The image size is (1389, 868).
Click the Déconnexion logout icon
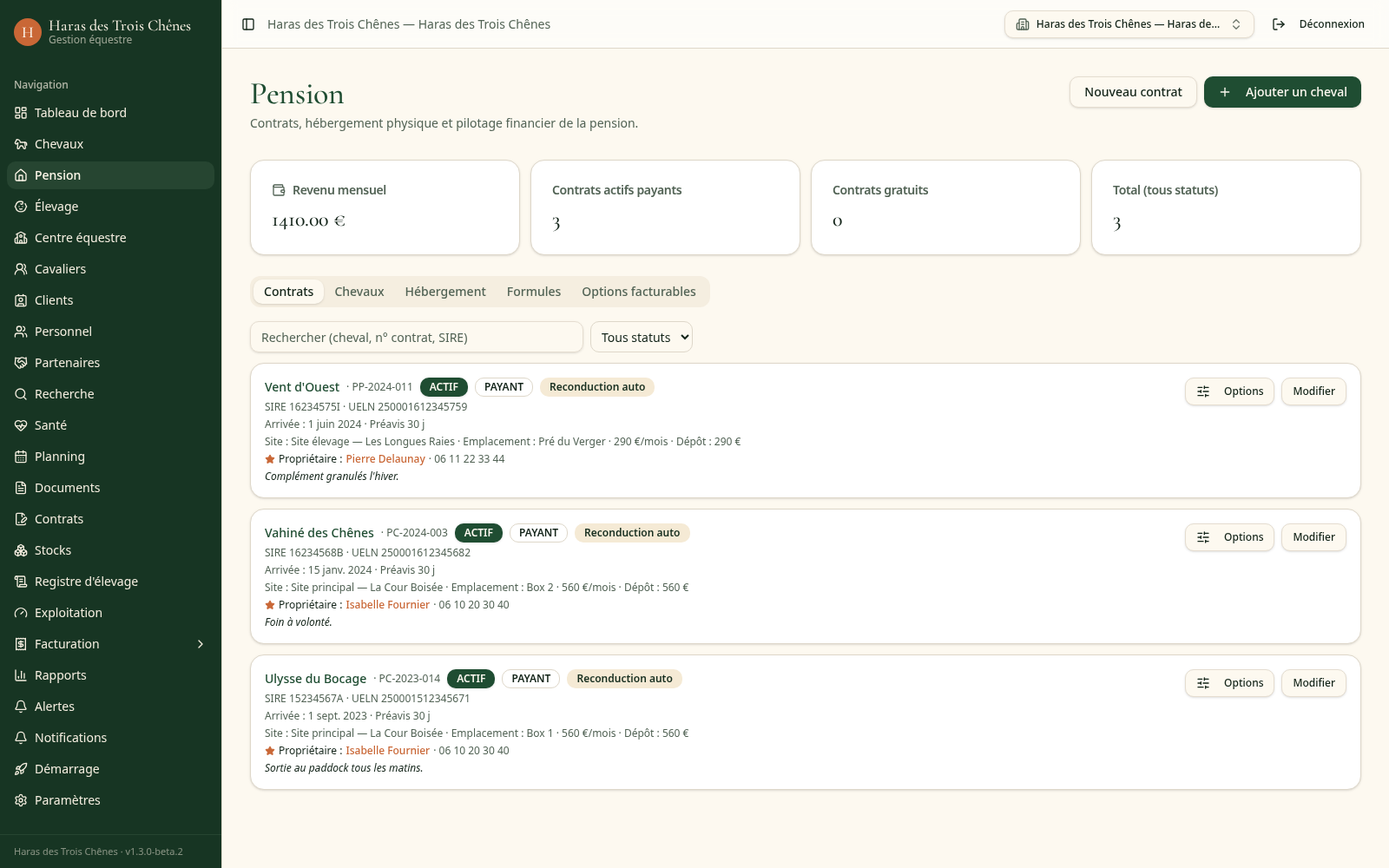[1279, 24]
